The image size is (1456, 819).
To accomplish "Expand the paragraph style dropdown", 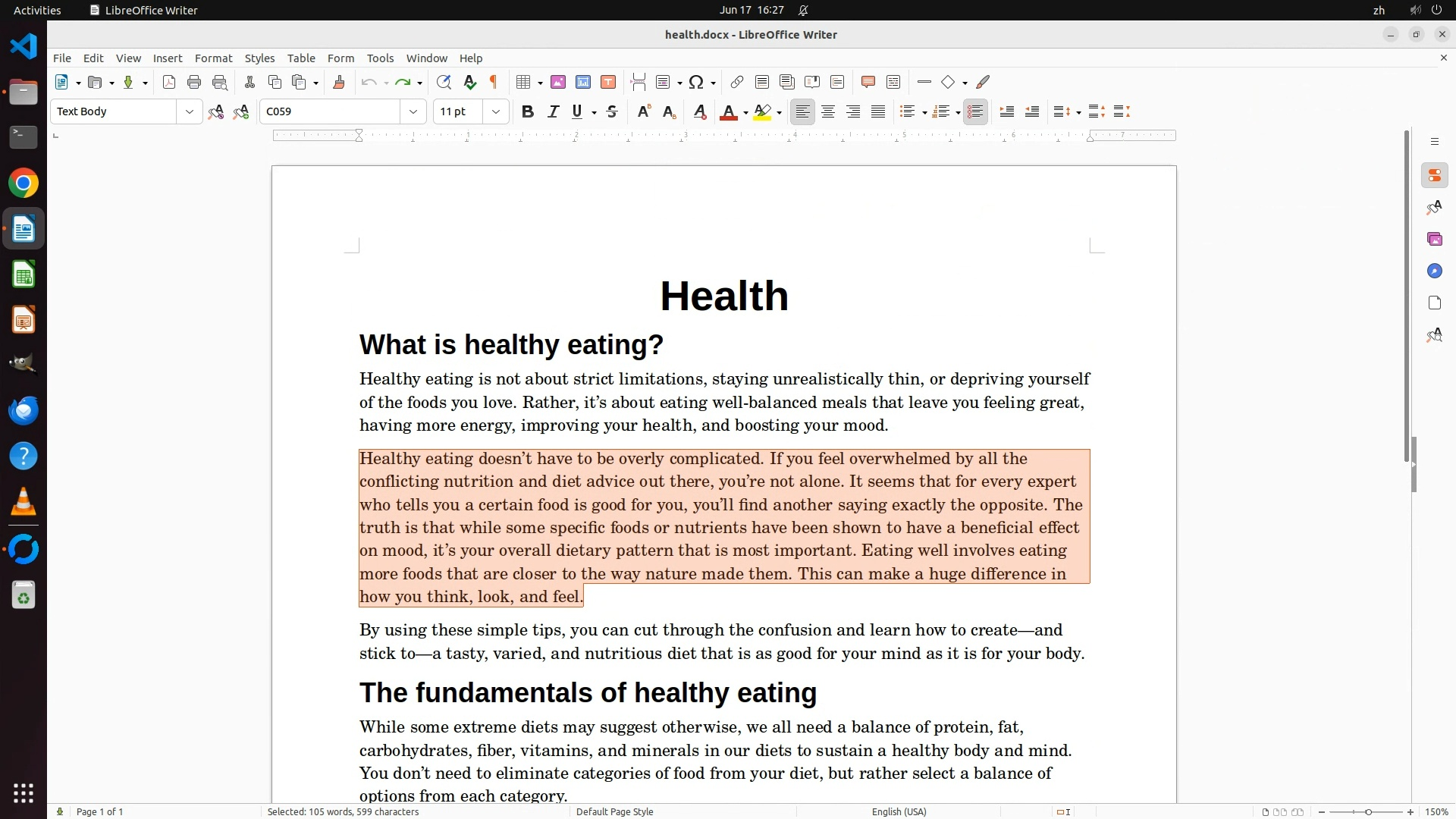I will (189, 112).
